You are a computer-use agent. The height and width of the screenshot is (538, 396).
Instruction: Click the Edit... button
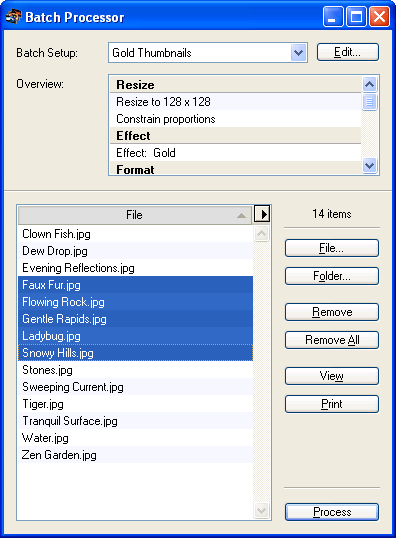(348, 52)
